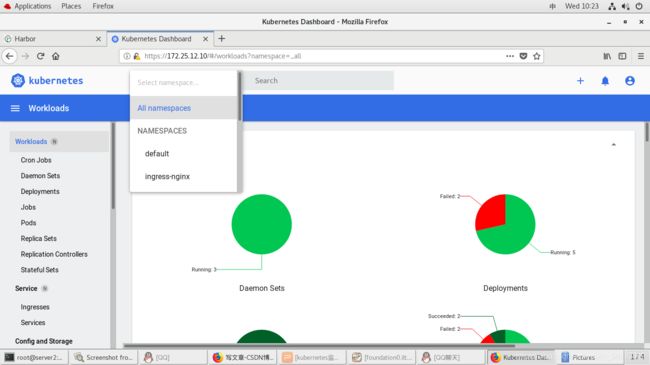This screenshot has width=650, height=365.
Task: Click the Firefox home icon
Action: tap(56, 56)
